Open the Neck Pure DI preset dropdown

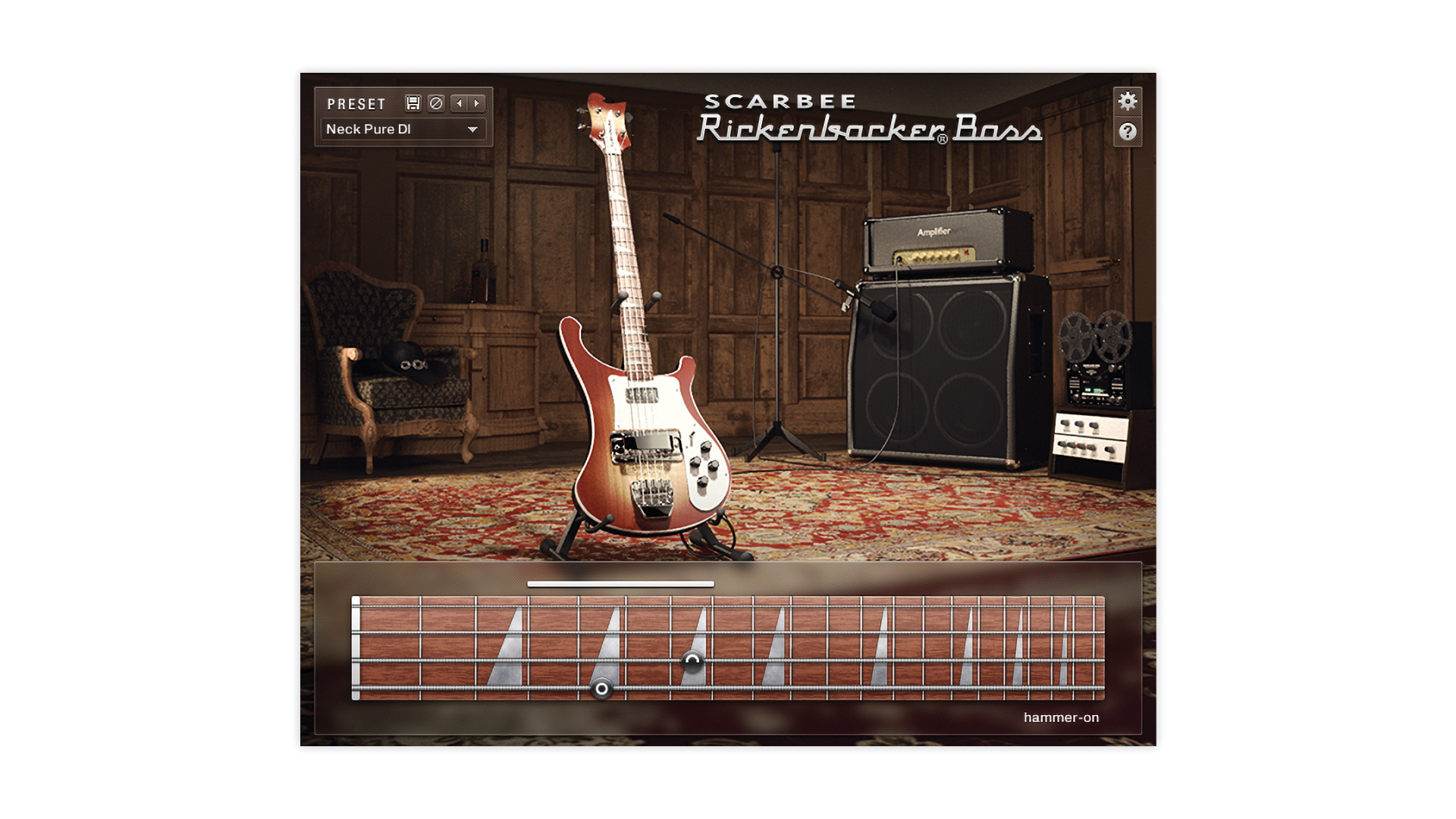(403, 129)
